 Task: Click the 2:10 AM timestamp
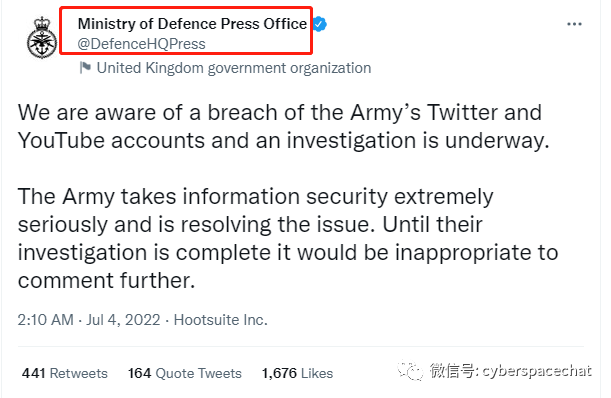(x=46, y=320)
